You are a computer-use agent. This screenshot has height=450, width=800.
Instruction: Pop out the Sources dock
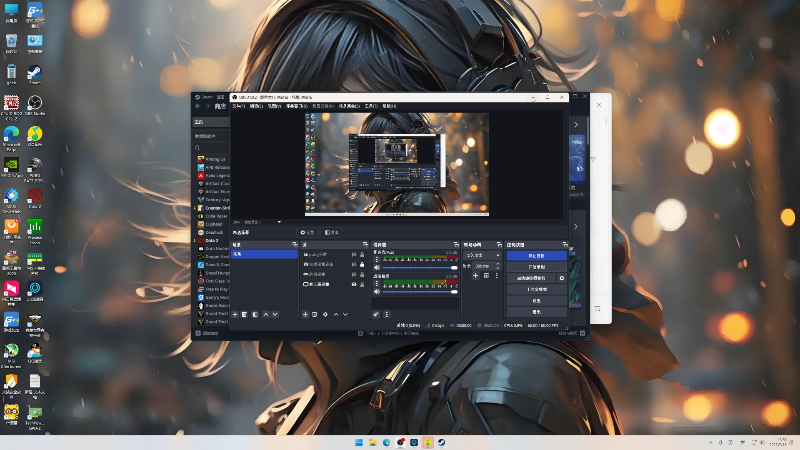click(x=365, y=245)
